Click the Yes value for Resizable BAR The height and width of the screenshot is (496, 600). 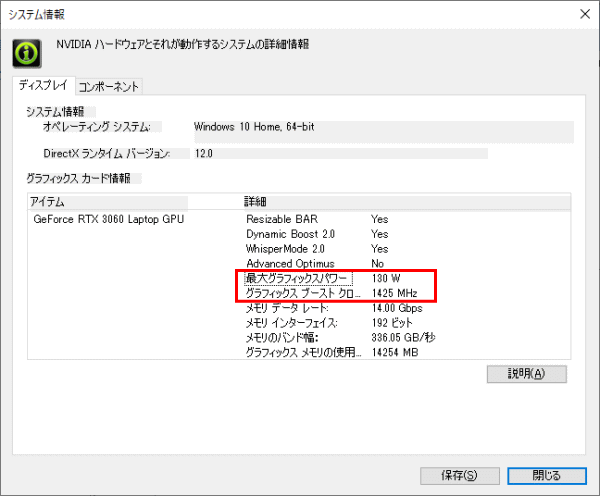(380, 219)
